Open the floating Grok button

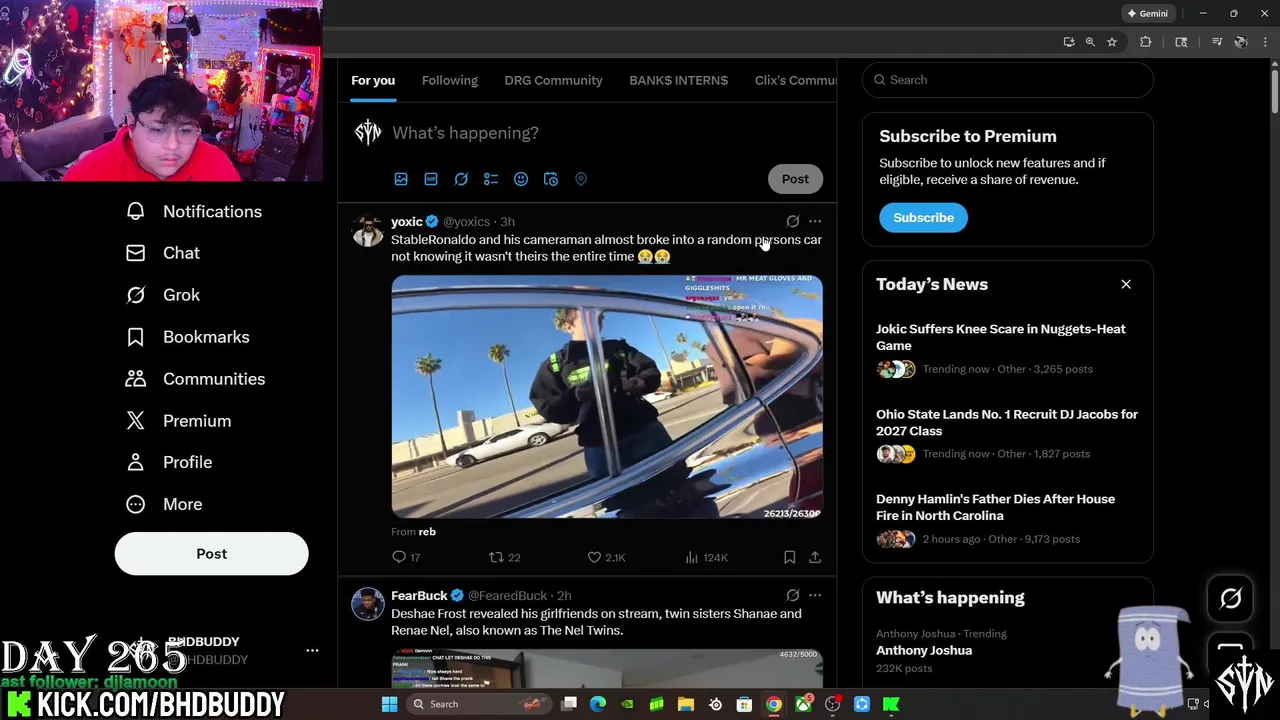pyautogui.click(x=1230, y=598)
